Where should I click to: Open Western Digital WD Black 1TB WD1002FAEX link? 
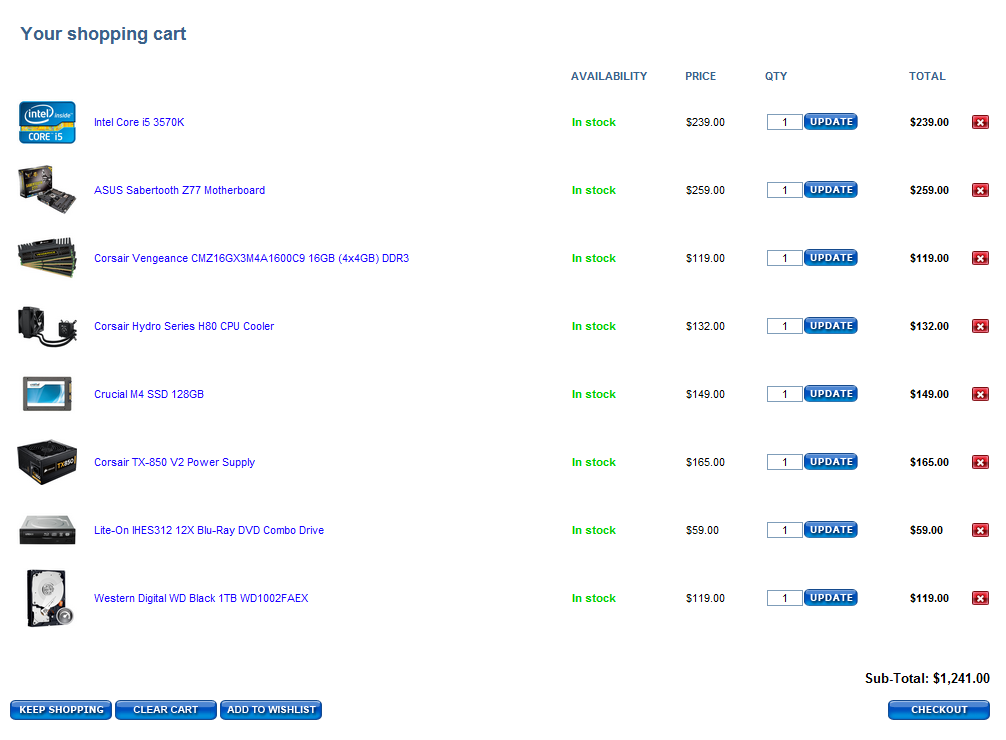point(201,598)
